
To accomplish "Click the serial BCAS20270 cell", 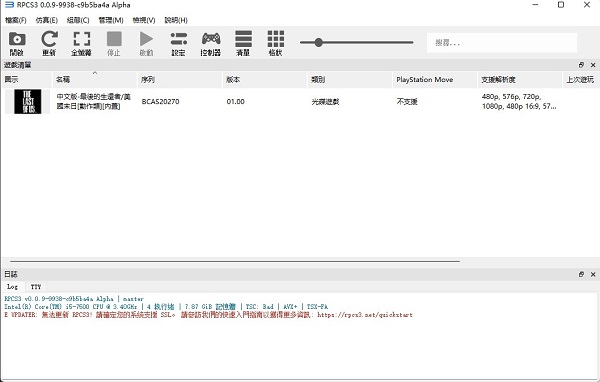I will coord(160,101).
